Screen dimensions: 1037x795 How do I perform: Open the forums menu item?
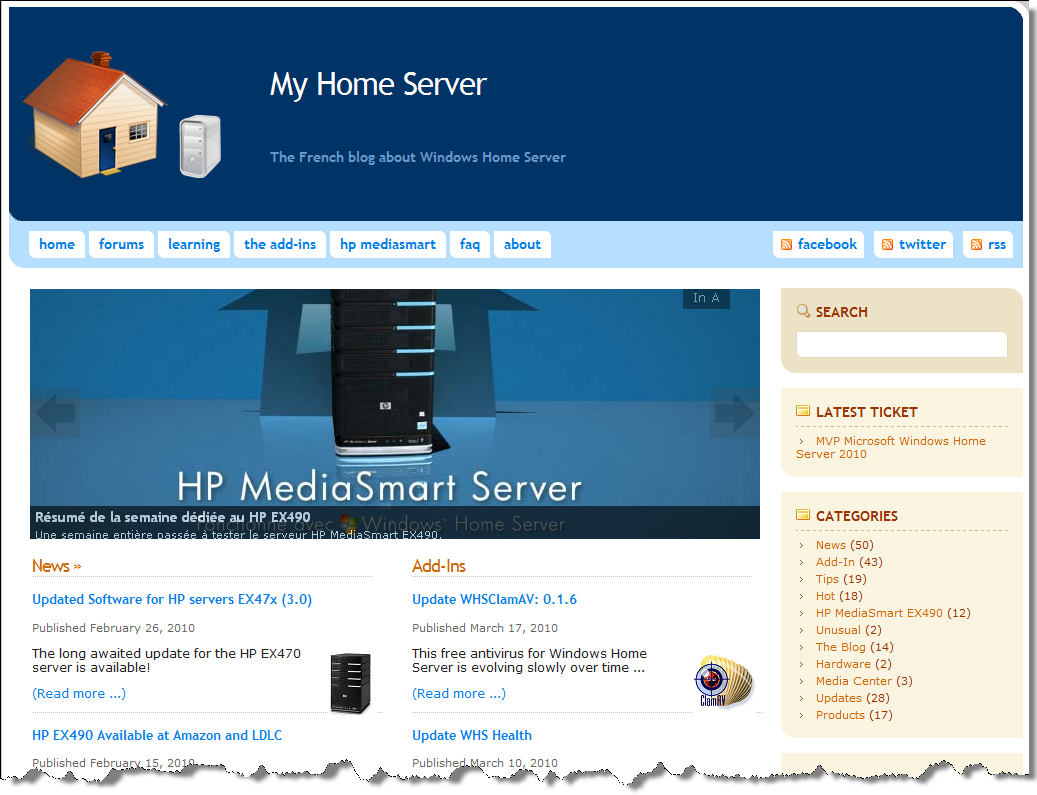[122, 244]
